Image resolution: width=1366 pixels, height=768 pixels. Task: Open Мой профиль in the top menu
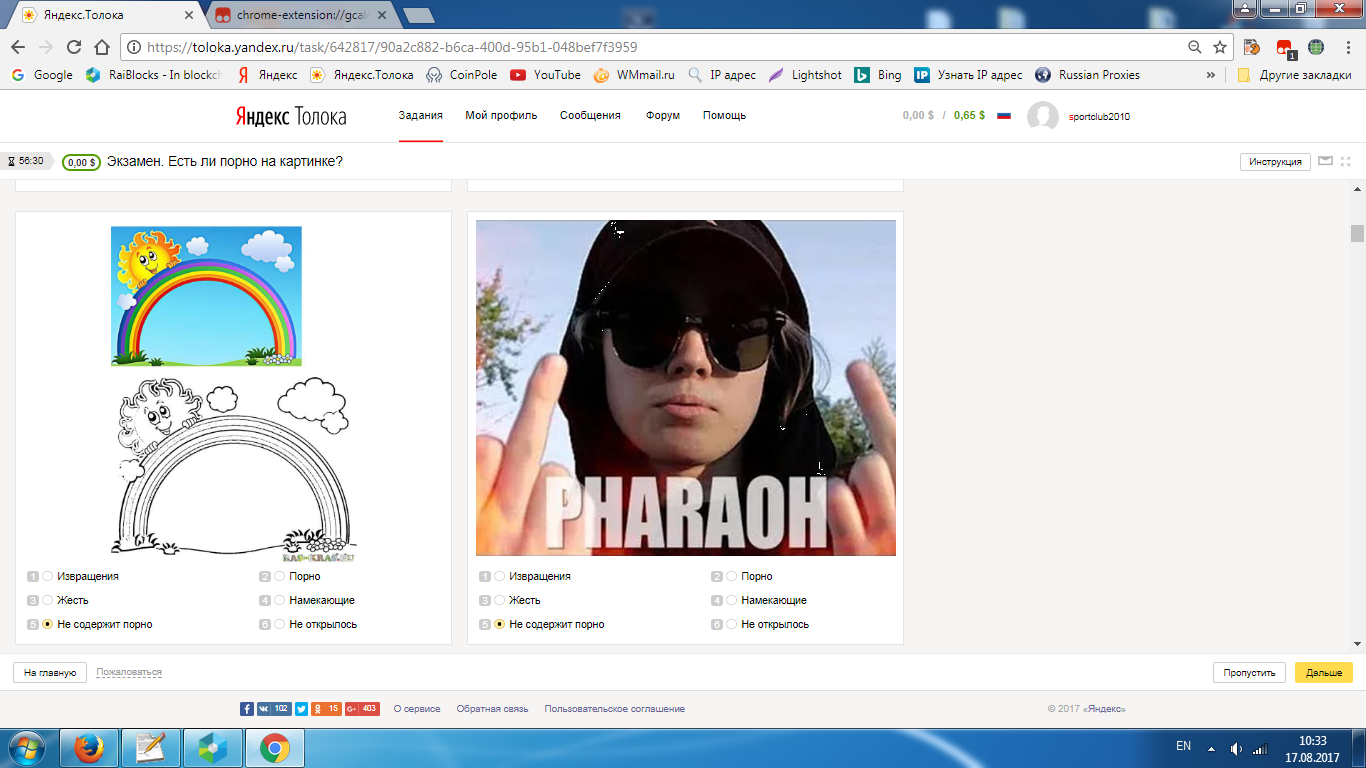click(501, 116)
